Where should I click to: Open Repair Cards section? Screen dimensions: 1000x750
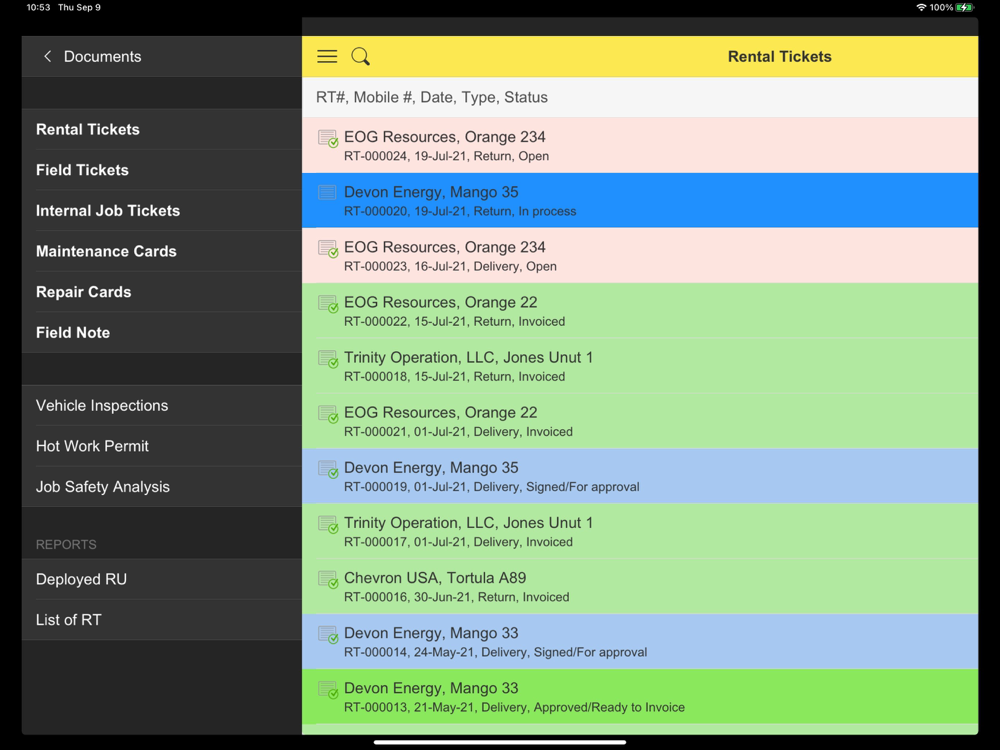[x=162, y=292]
